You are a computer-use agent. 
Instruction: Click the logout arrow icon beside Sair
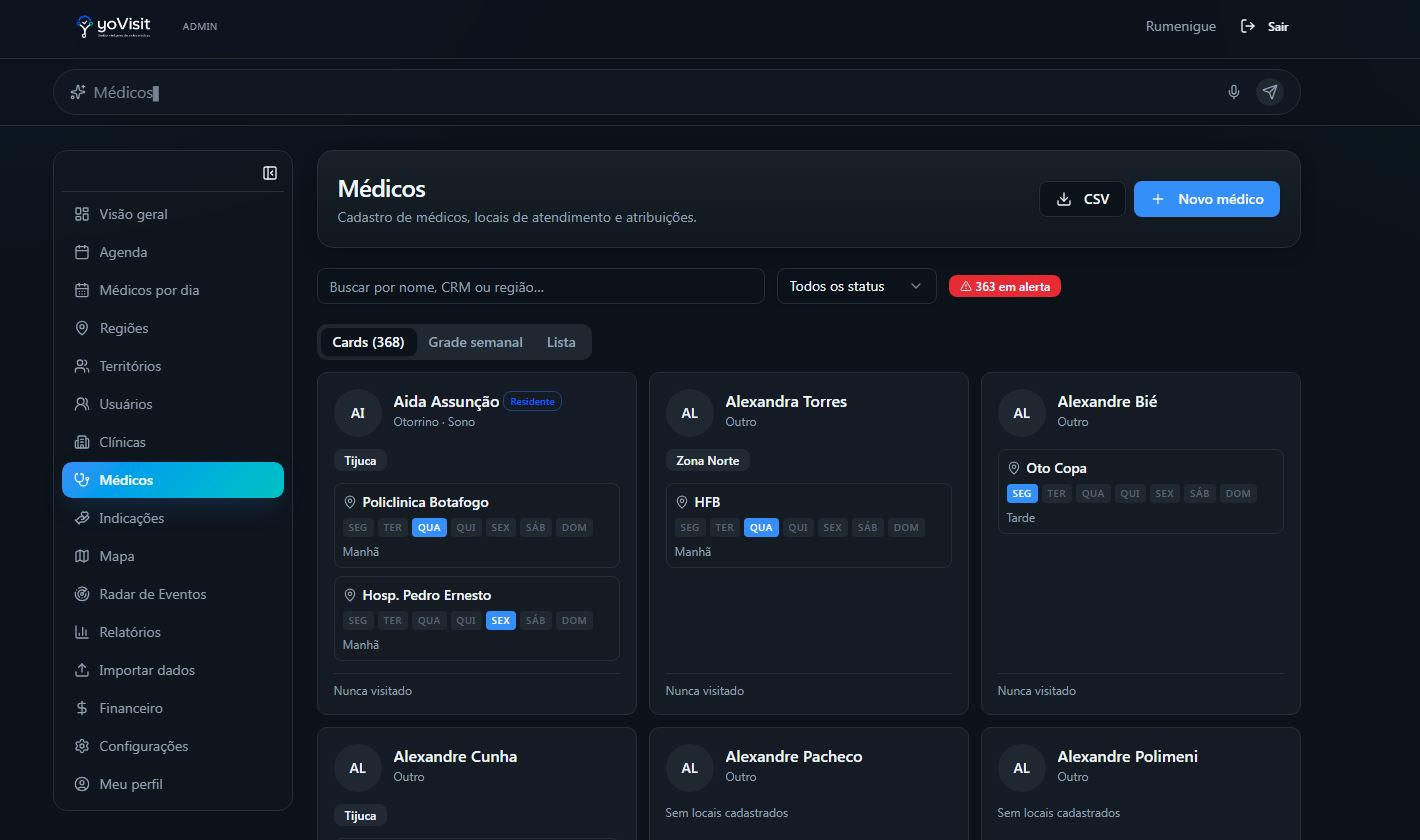[1248, 27]
